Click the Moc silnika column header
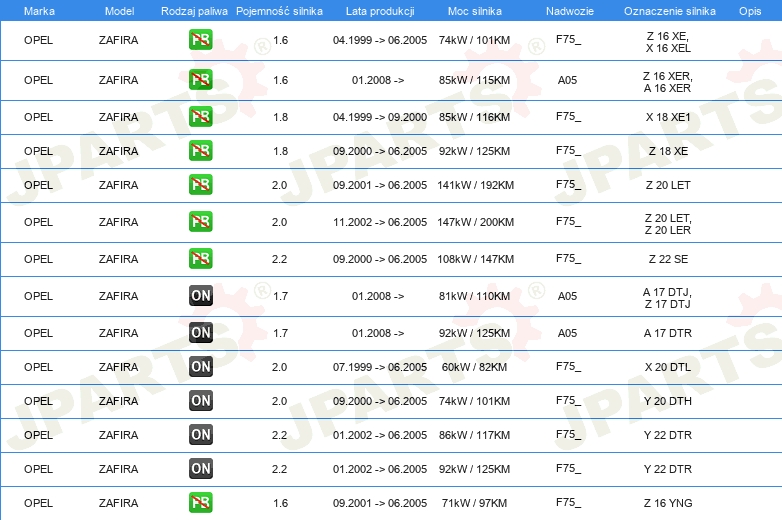 pos(475,11)
